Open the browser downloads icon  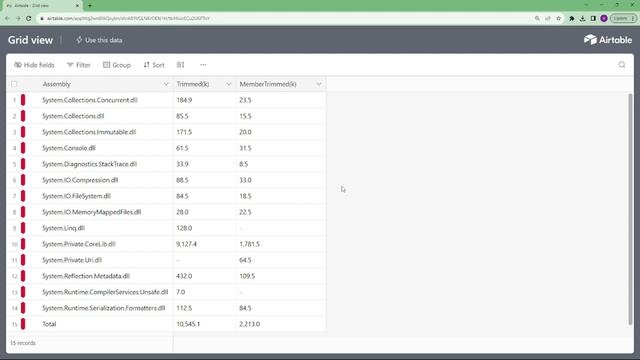point(582,18)
